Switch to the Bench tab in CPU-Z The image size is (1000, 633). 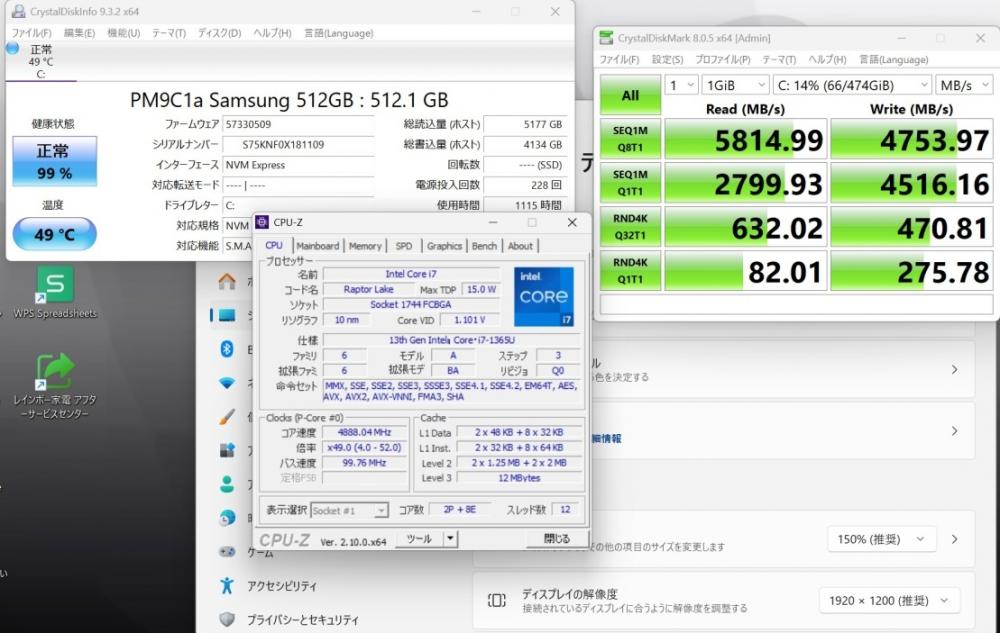tap(484, 246)
